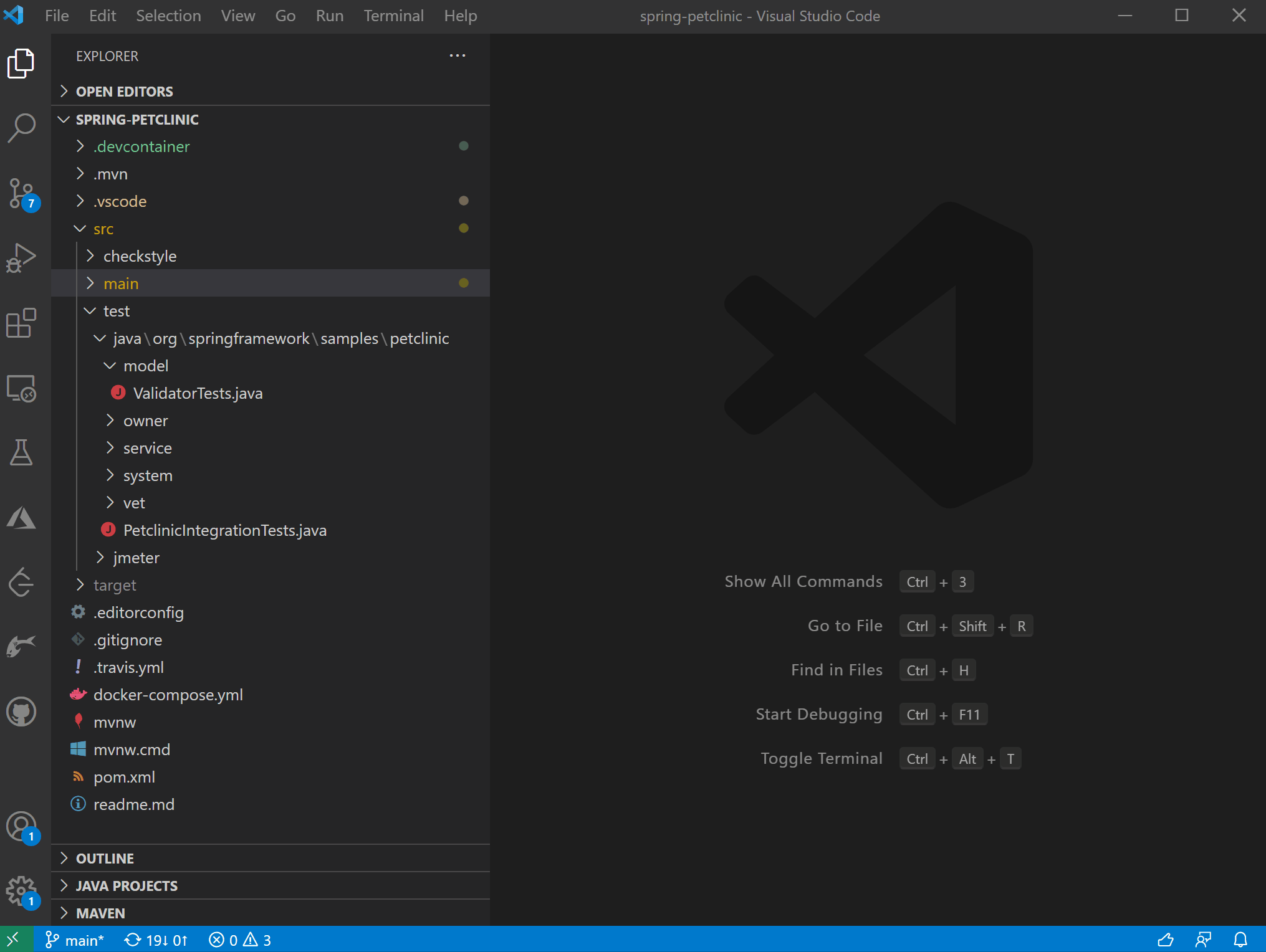
Task: Open ValidatorTests.java file
Action: [x=198, y=393]
